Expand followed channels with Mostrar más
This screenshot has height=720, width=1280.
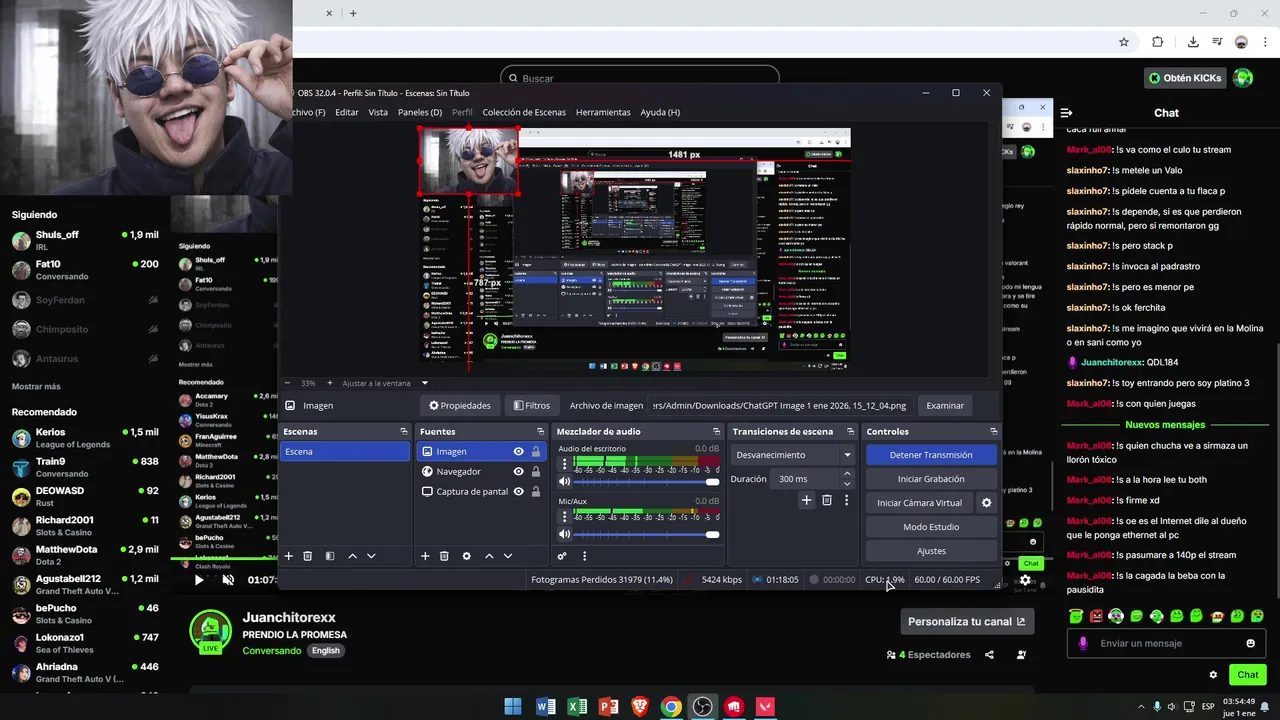pos(36,387)
